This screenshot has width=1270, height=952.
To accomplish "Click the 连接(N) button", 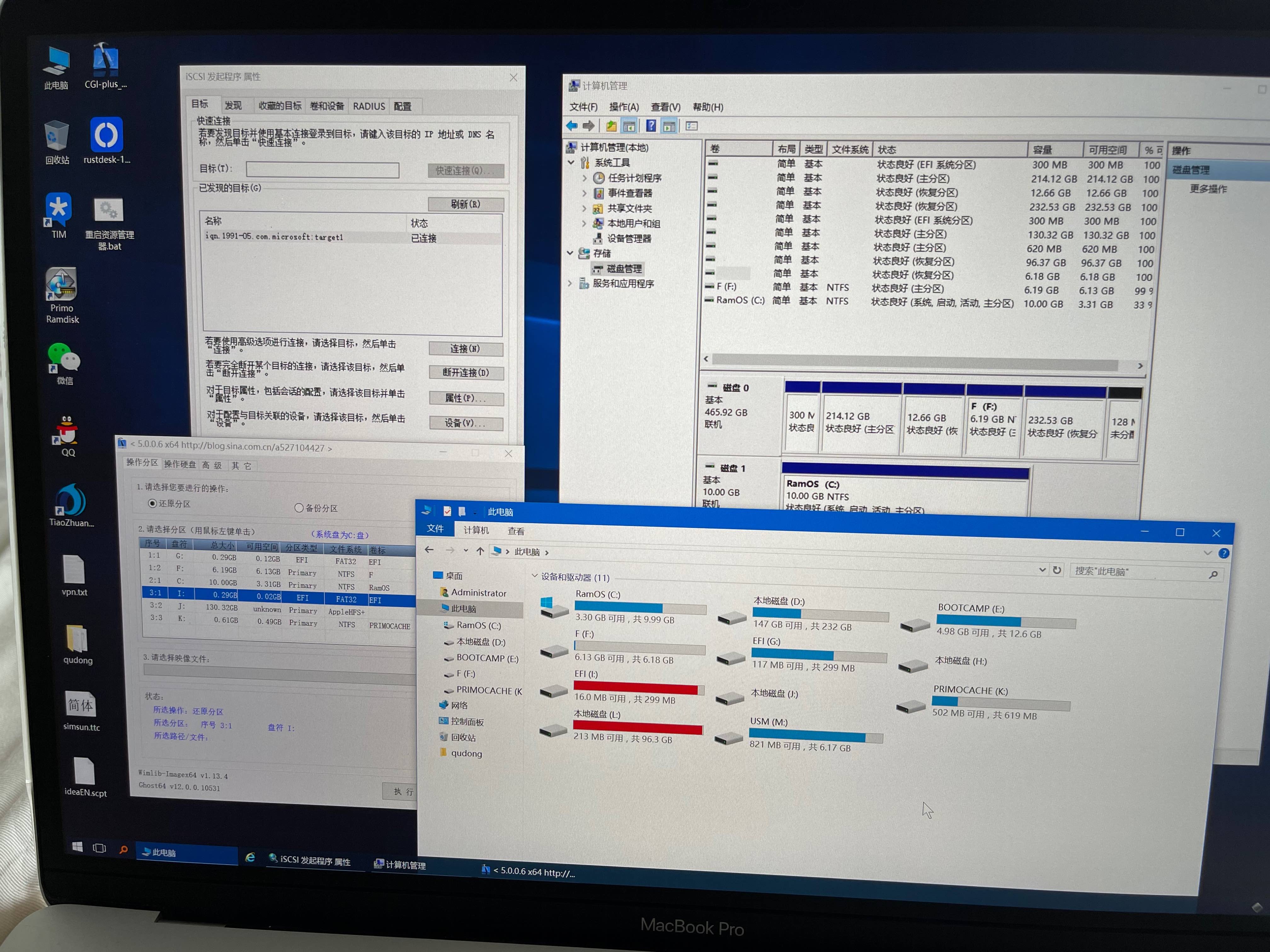I will (x=466, y=348).
